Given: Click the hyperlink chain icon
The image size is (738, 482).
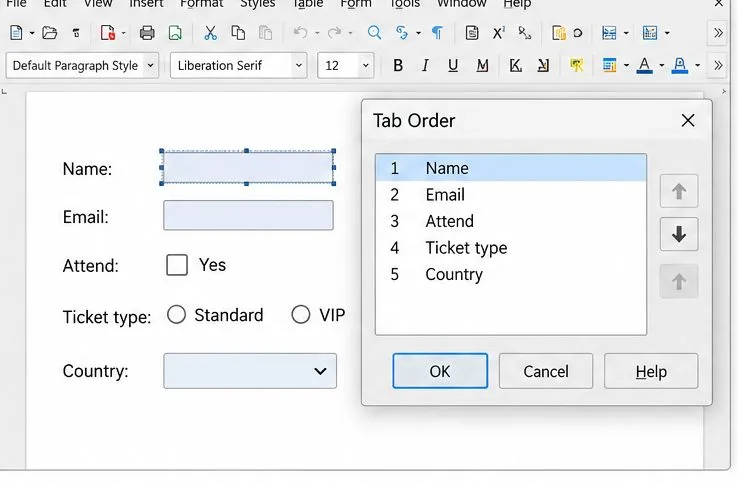Looking at the screenshot, I should coord(401,33).
